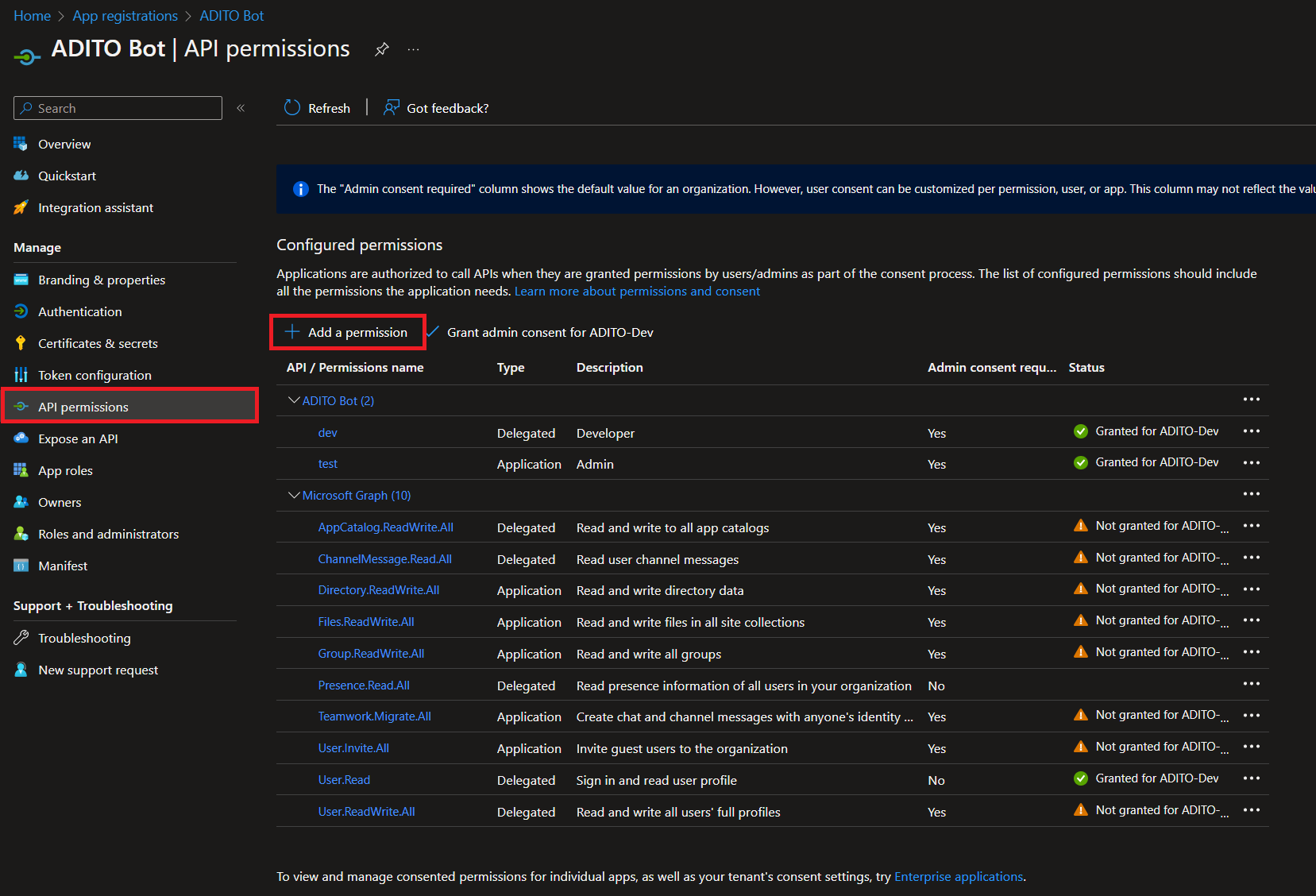1316x896 pixels.
Task: Click API / Permissions name column header
Action: [355, 368]
